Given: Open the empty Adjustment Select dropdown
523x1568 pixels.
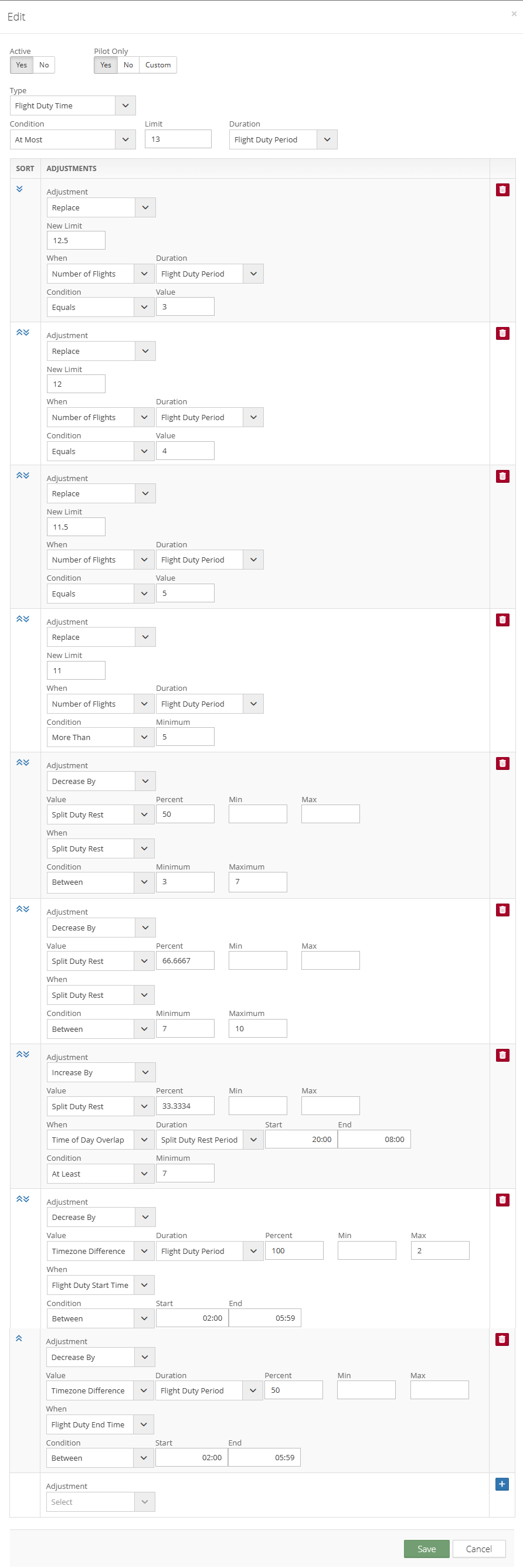Looking at the screenshot, I should 100,1502.
